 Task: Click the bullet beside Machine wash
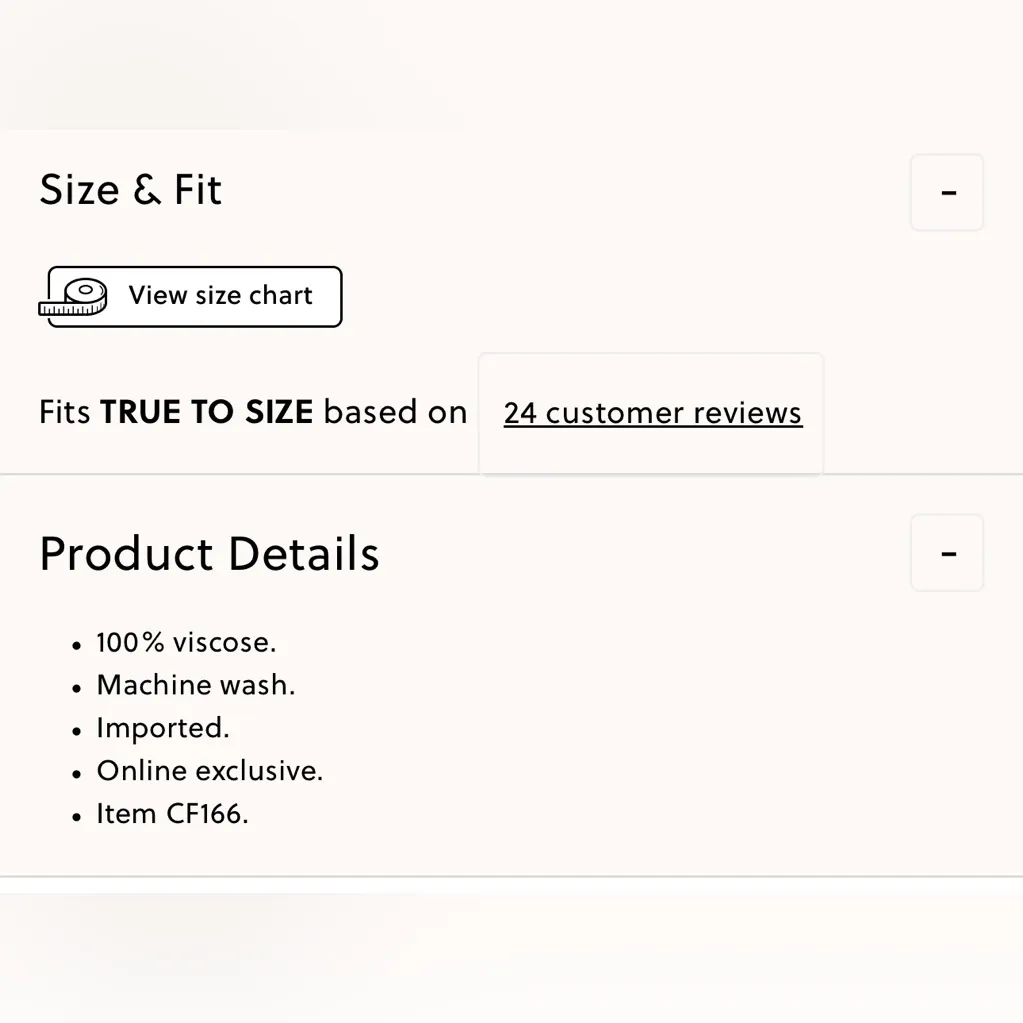76,688
